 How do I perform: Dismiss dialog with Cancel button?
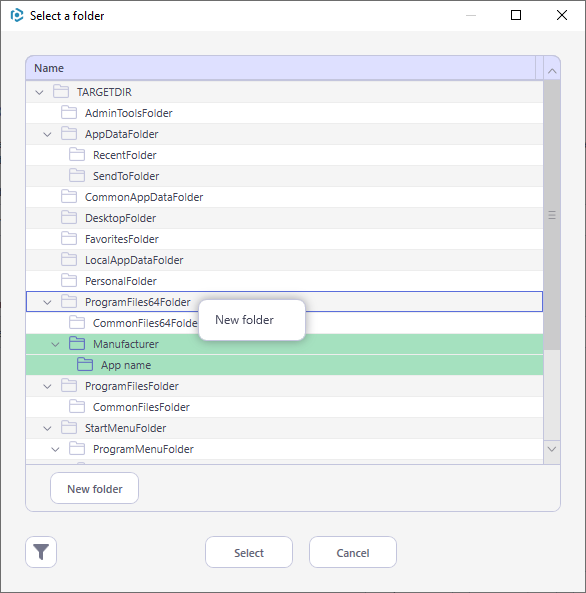point(353,552)
